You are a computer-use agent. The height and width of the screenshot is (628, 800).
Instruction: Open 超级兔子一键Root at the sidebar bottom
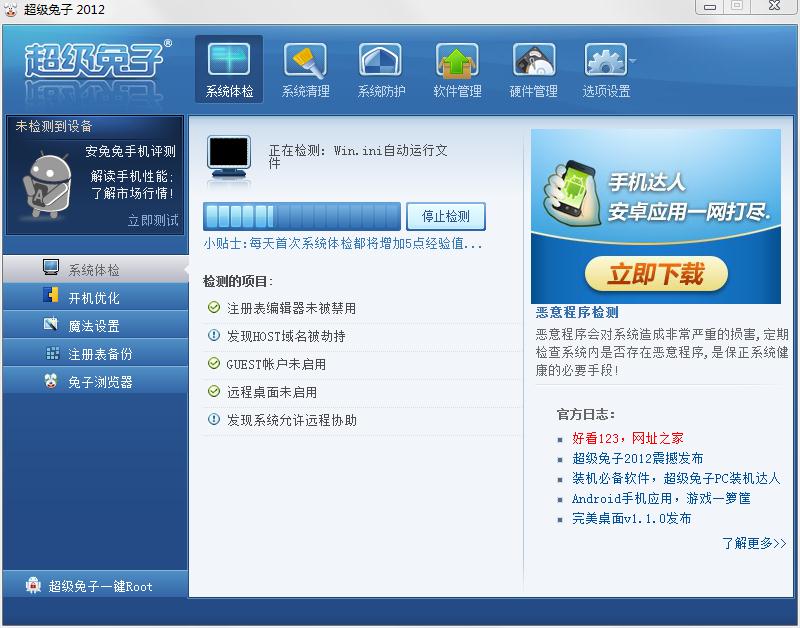[95, 586]
